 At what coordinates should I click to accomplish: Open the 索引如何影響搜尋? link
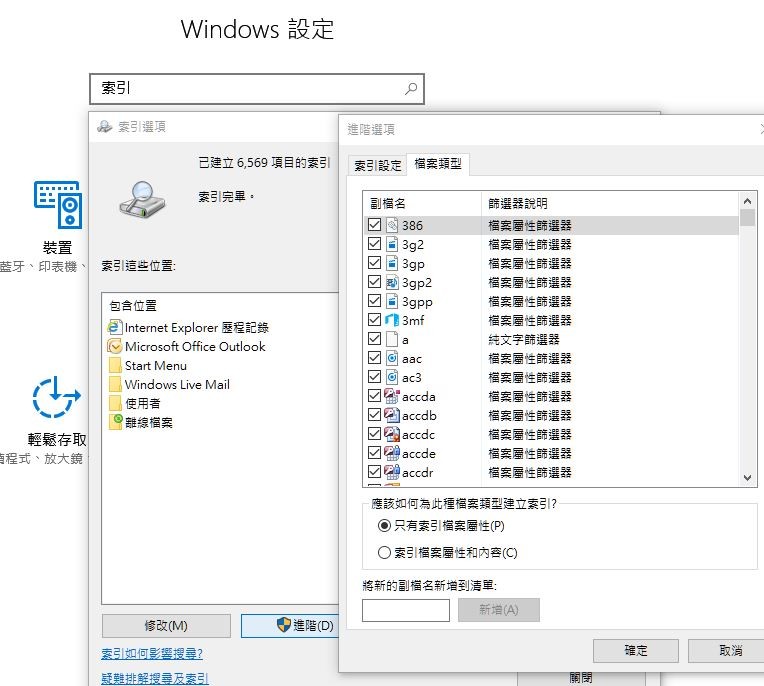(152, 654)
